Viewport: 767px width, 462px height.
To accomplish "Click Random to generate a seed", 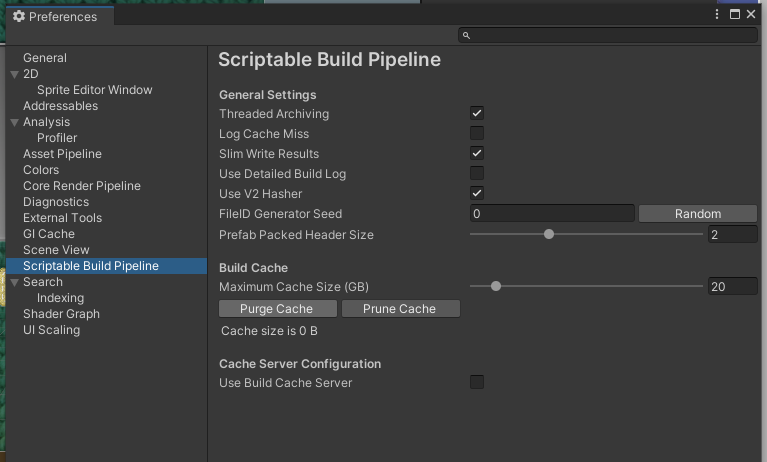I will [698, 214].
